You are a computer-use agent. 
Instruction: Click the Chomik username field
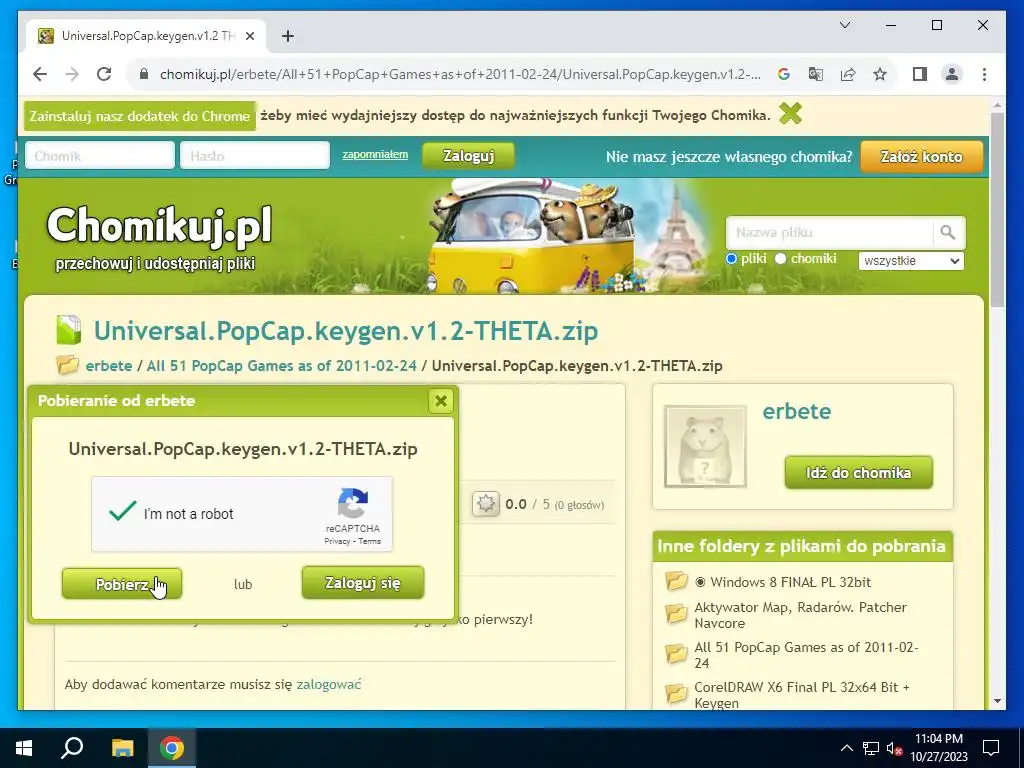coord(100,155)
